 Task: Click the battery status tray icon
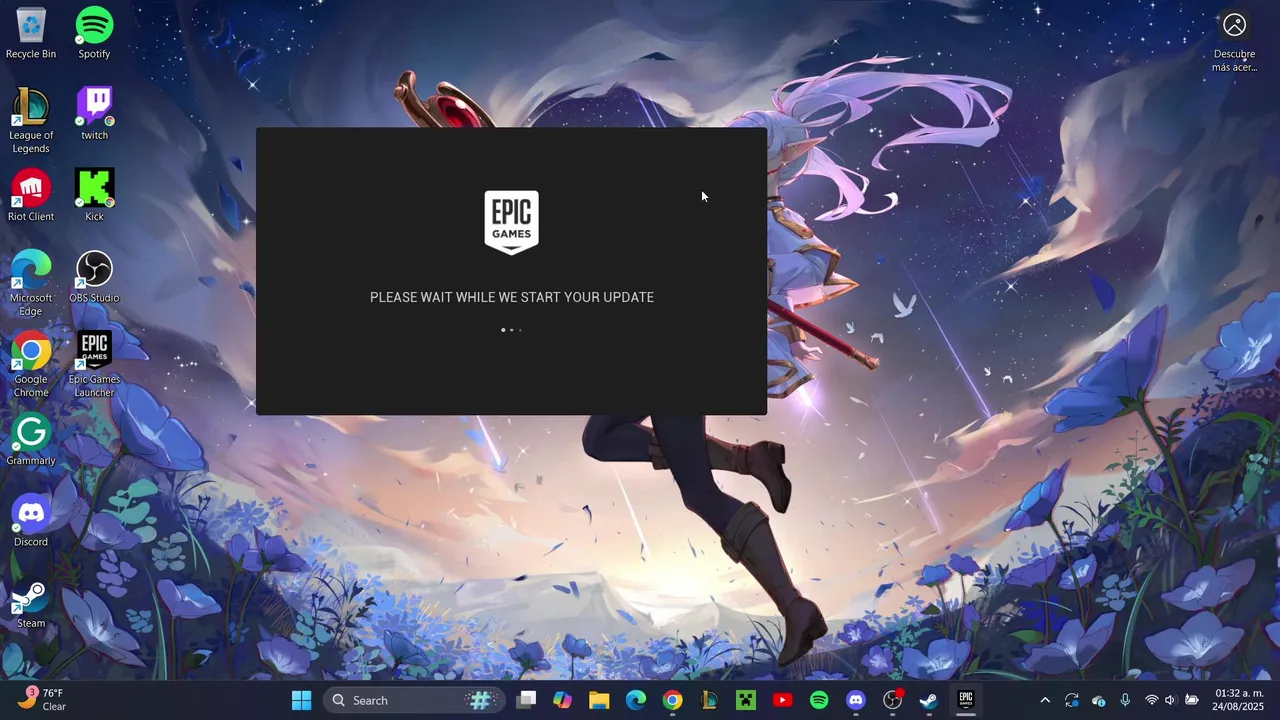pyautogui.click(x=1192, y=700)
